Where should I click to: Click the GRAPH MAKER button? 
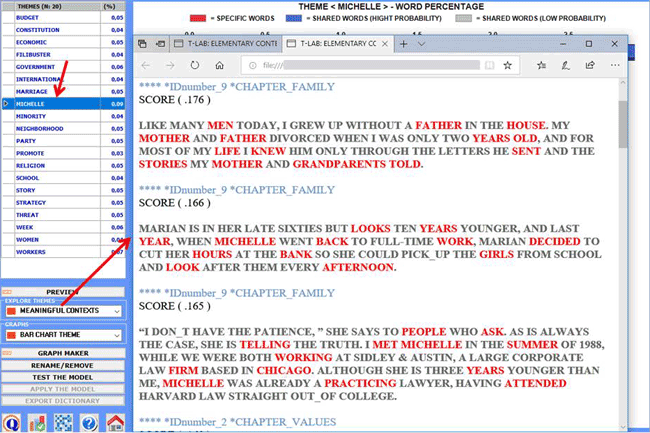(x=63, y=353)
